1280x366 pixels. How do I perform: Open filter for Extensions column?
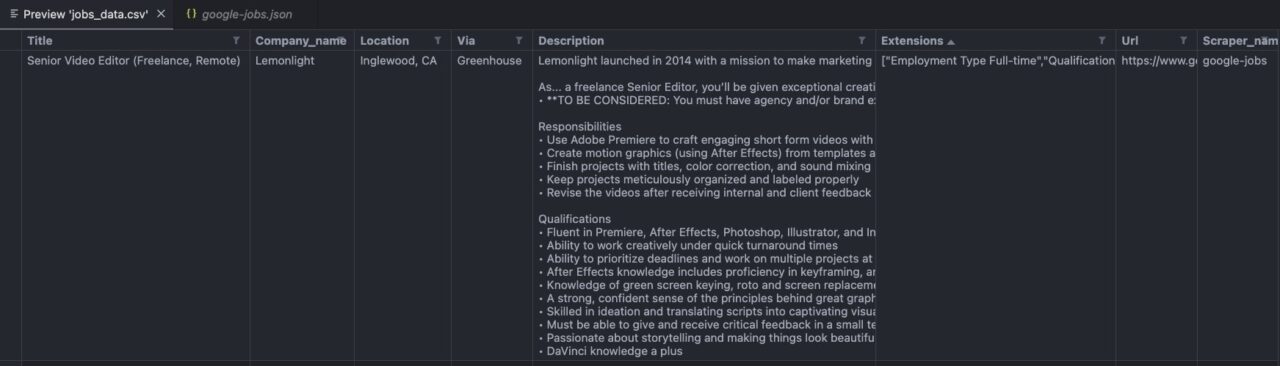click(1102, 41)
